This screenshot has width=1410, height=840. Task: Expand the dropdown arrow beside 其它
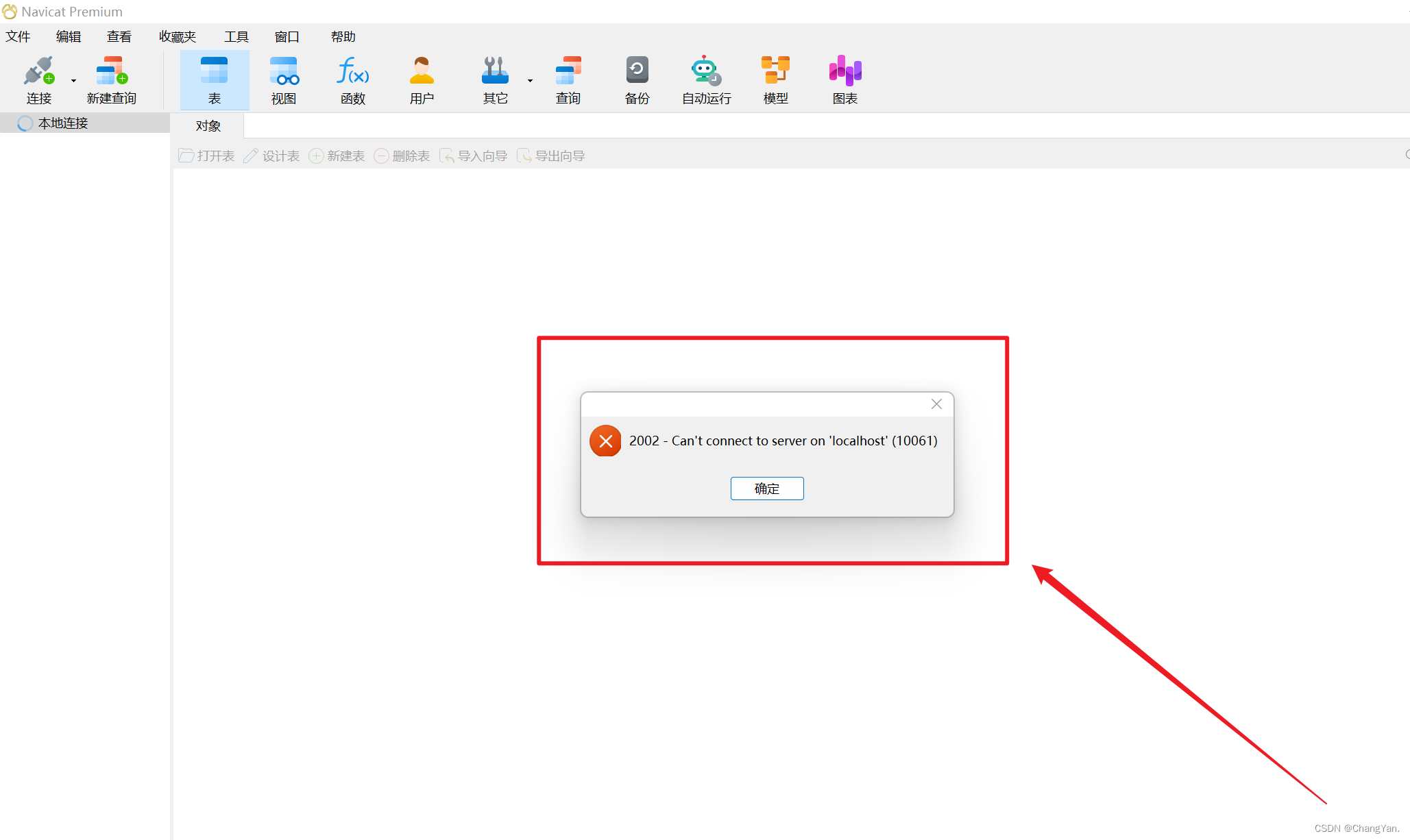pos(530,81)
